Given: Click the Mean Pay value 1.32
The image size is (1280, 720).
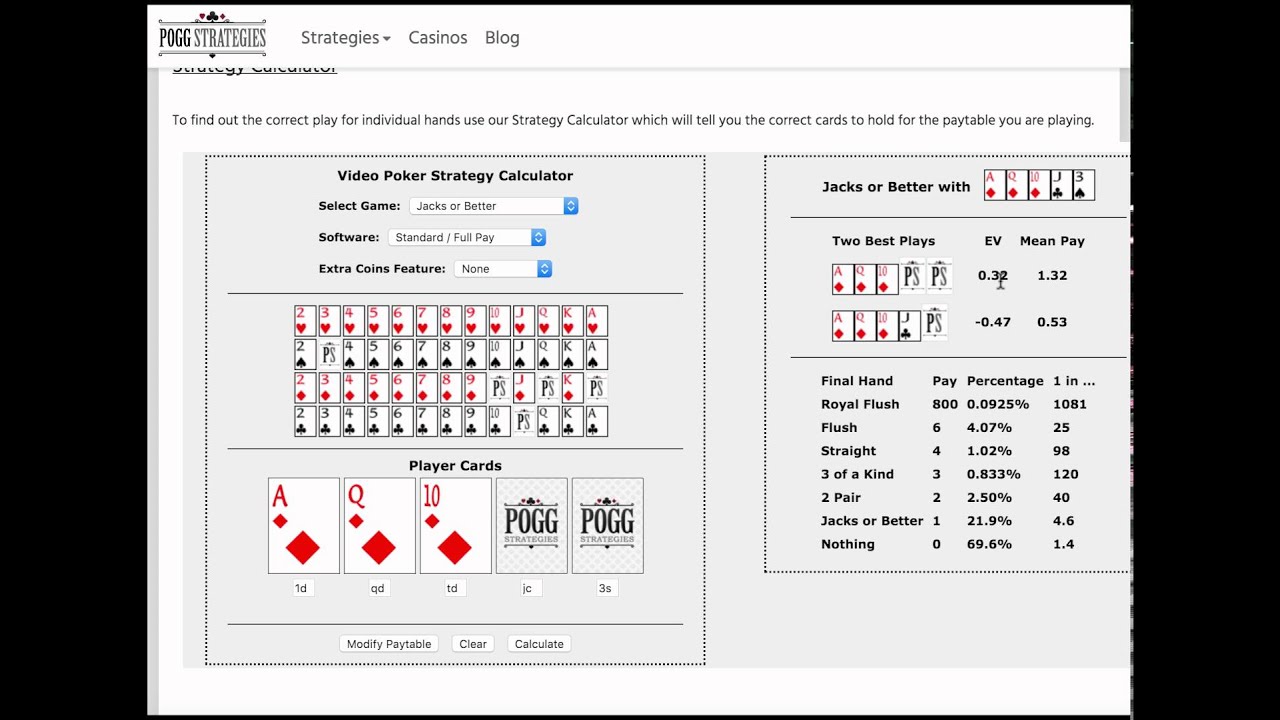Looking at the screenshot, I should pyautogui.click(x=1052, y=275).
